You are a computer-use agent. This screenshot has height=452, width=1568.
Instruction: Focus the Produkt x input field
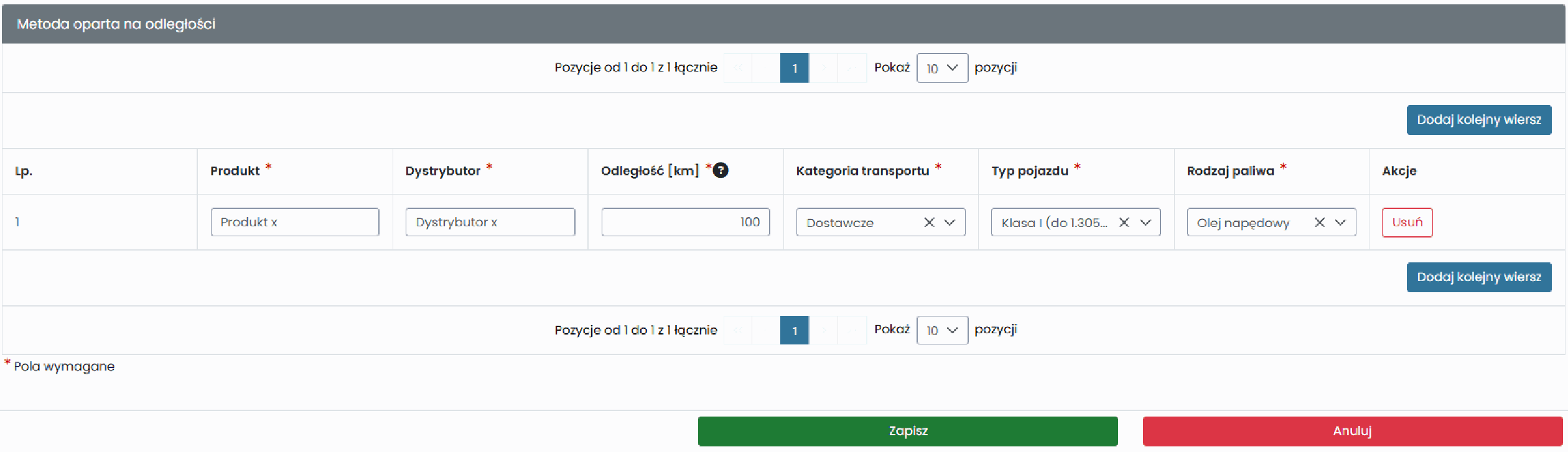pyautogui.click(x=295, y=222)
